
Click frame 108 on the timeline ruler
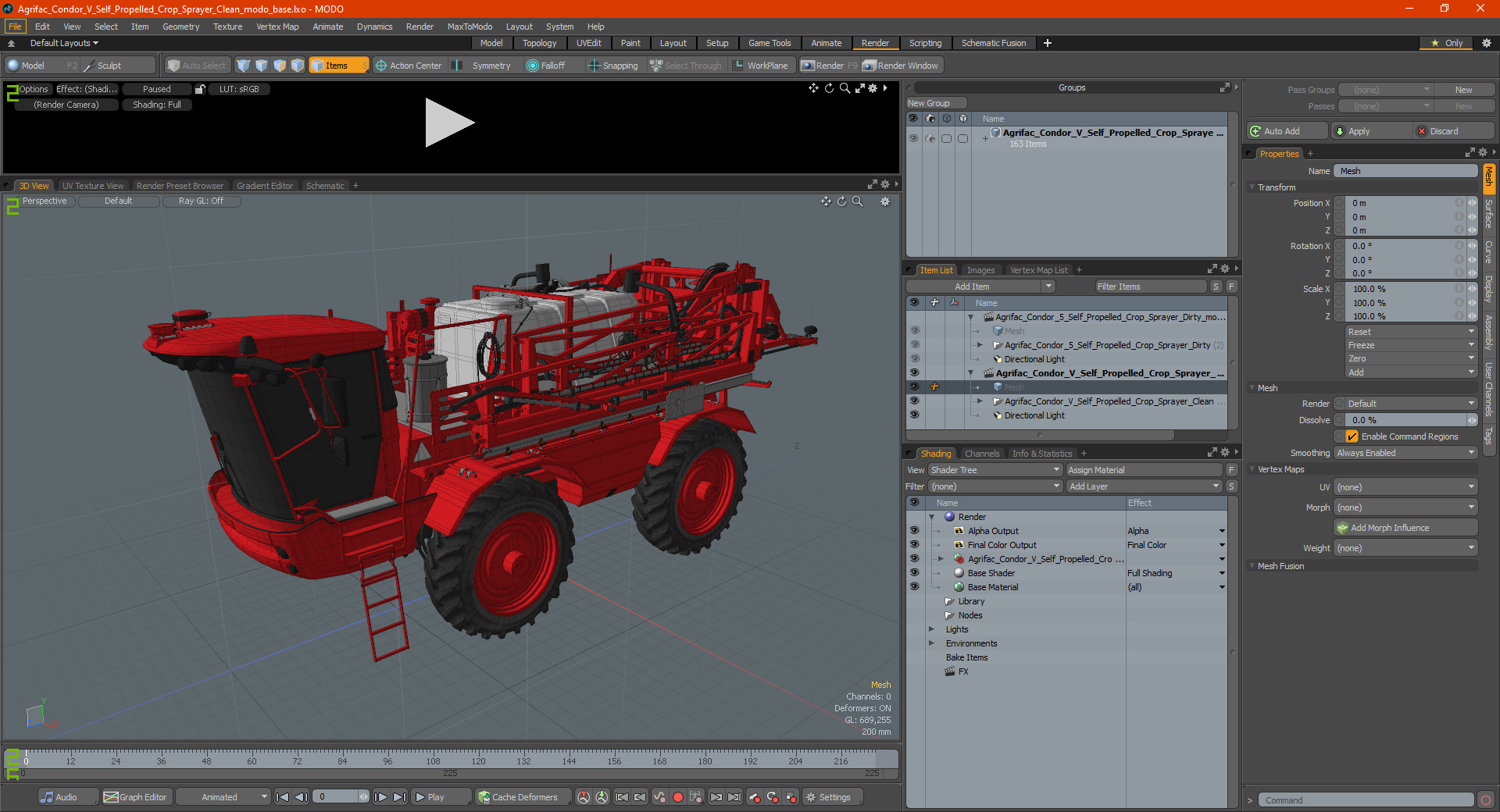[433, 760]
